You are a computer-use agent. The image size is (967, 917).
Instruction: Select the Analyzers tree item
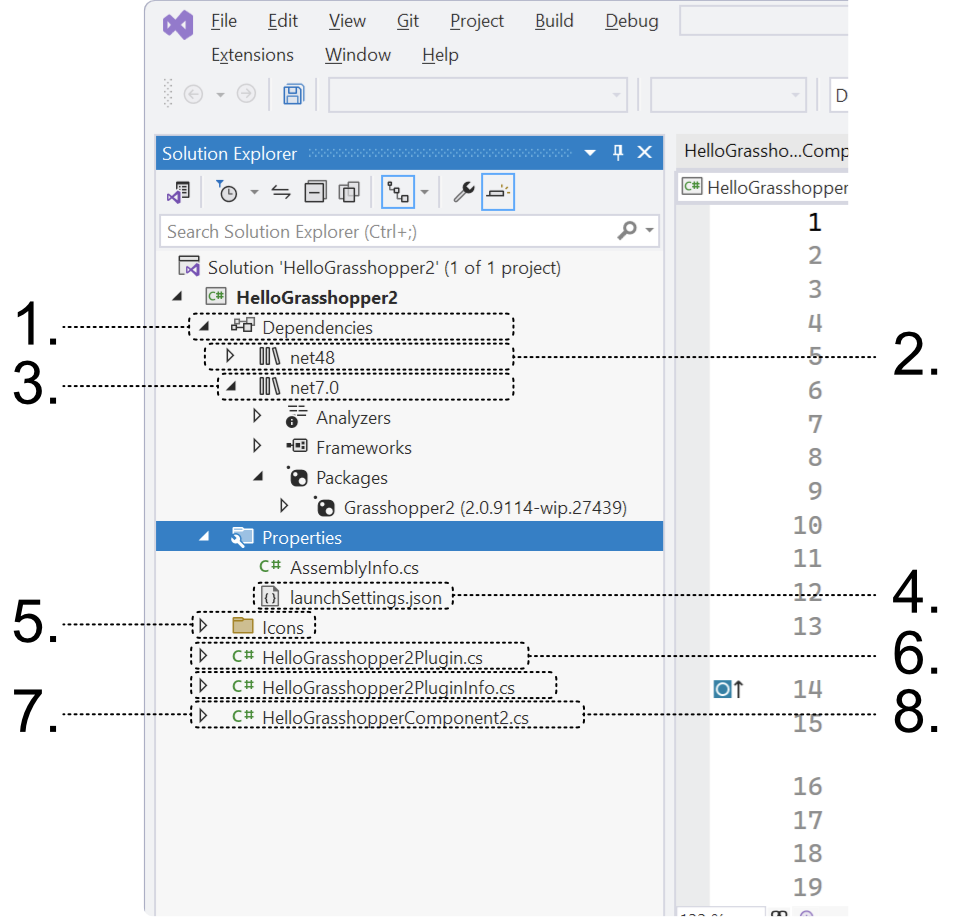tap(353, 418)
